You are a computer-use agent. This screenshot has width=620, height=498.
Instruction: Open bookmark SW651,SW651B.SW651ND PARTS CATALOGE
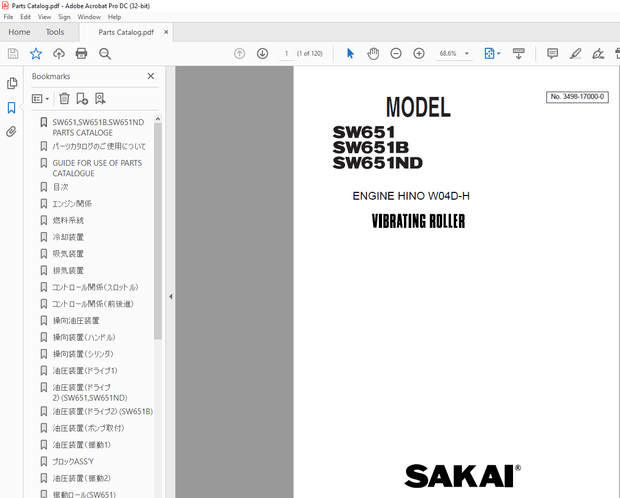tap(98, 127)
